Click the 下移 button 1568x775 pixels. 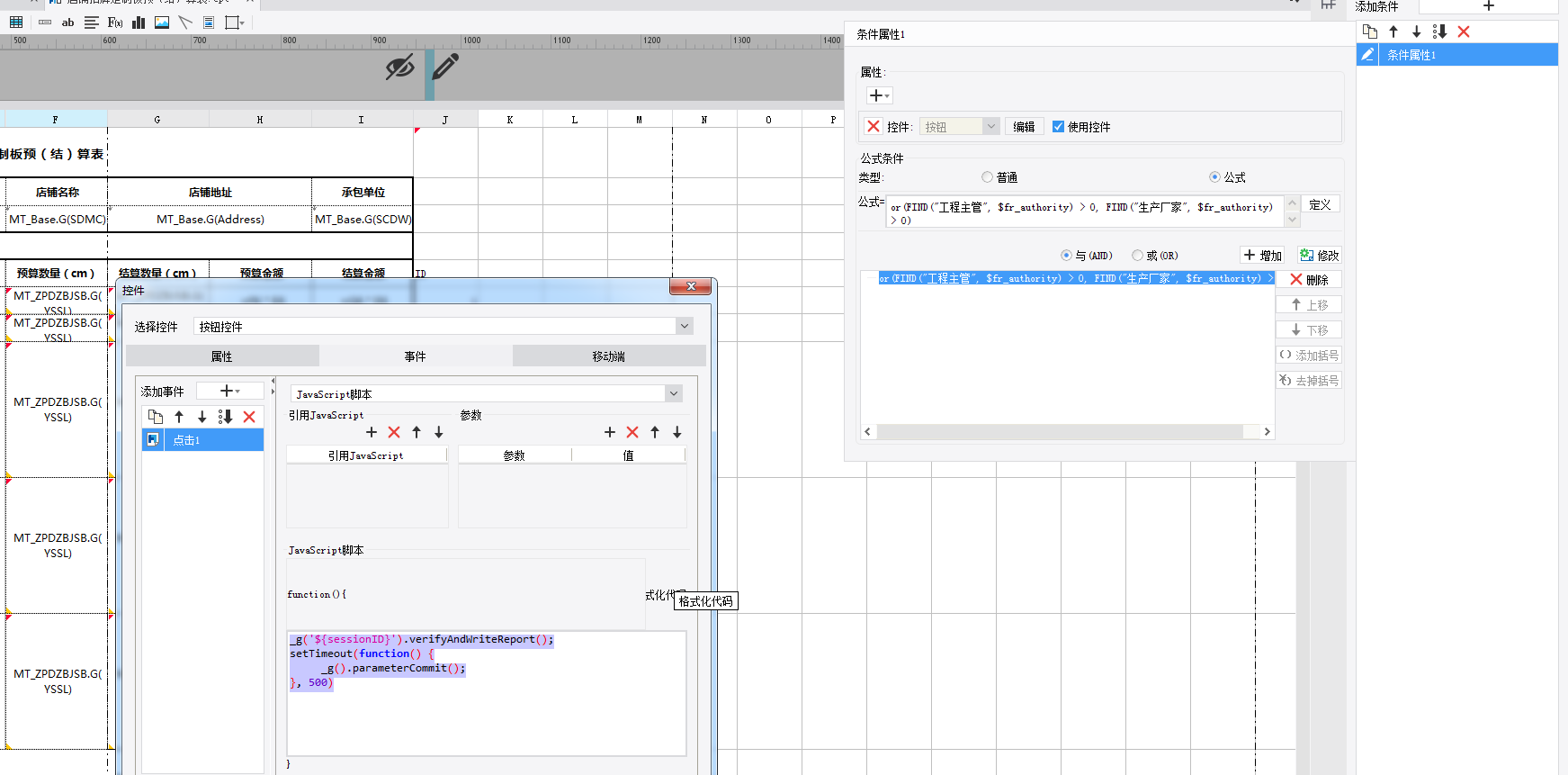1309,330
